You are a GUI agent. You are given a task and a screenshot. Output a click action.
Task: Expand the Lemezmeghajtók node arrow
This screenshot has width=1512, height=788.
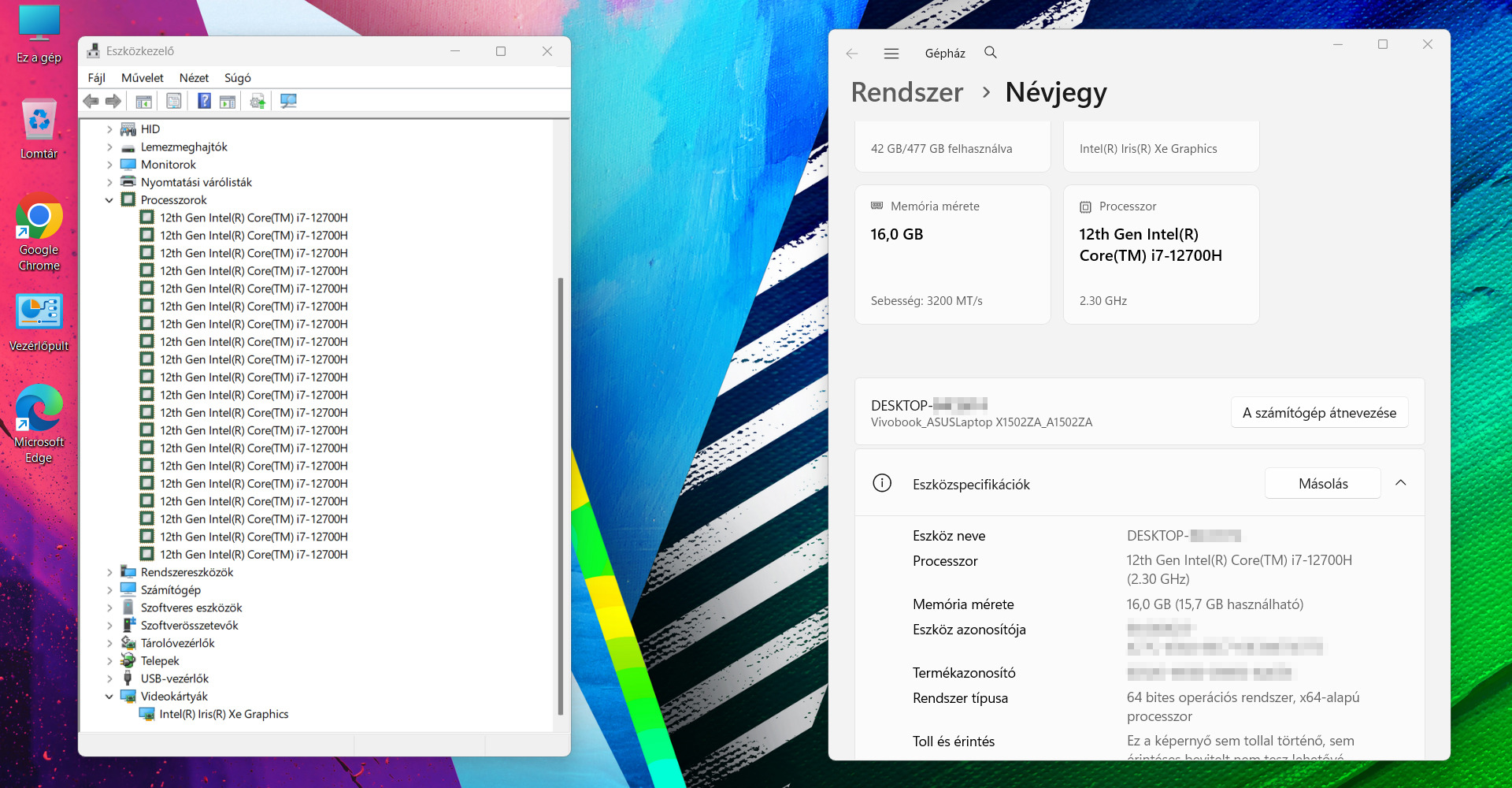click(x=109, y=147)
